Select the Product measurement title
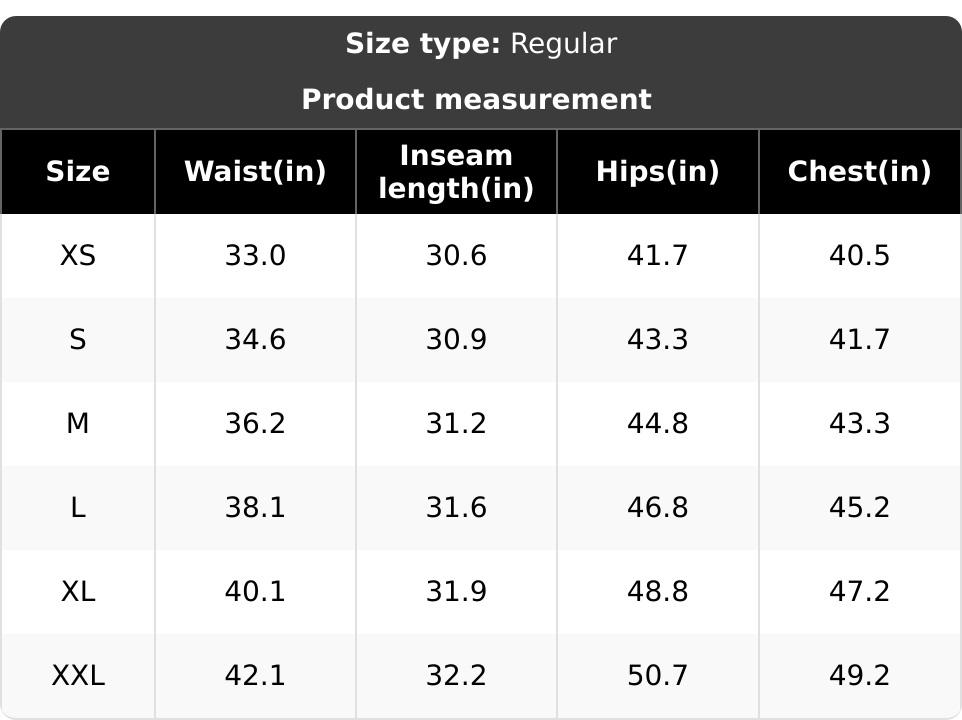The width and height of the screenshot is (962, 720). 476,99
